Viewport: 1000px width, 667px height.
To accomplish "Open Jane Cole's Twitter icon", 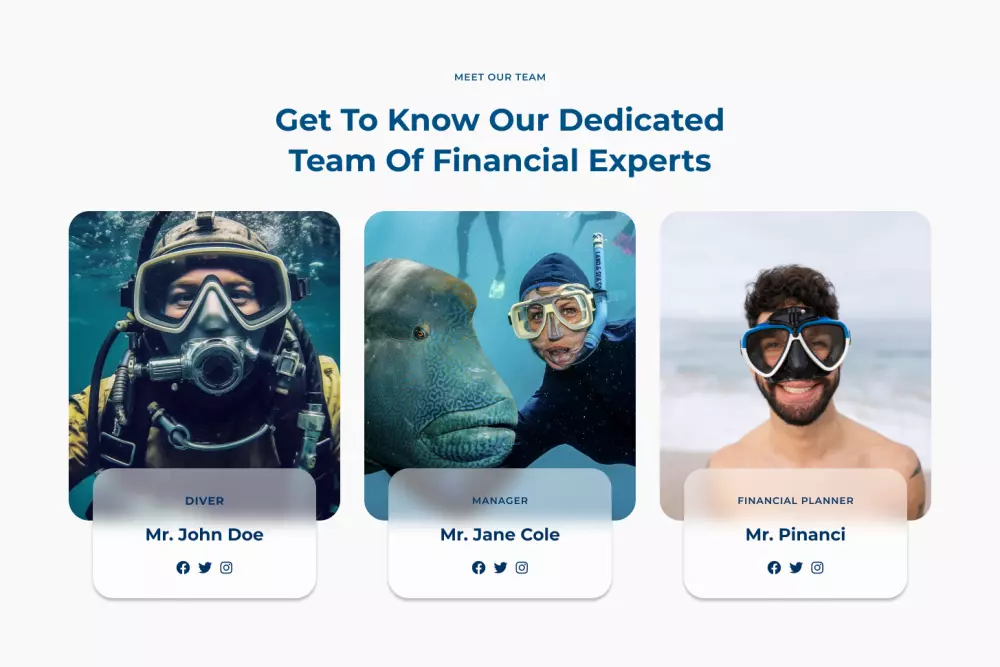I will pyautogui.click(x=500, y=568).
